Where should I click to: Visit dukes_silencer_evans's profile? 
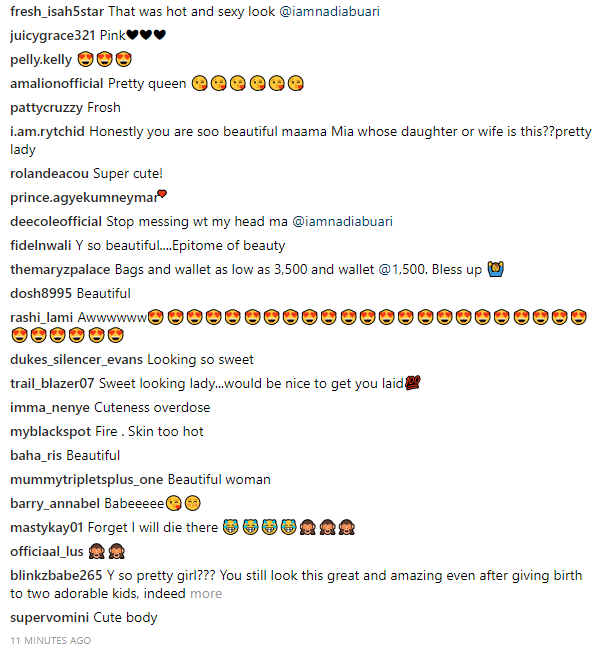point(76,360)
